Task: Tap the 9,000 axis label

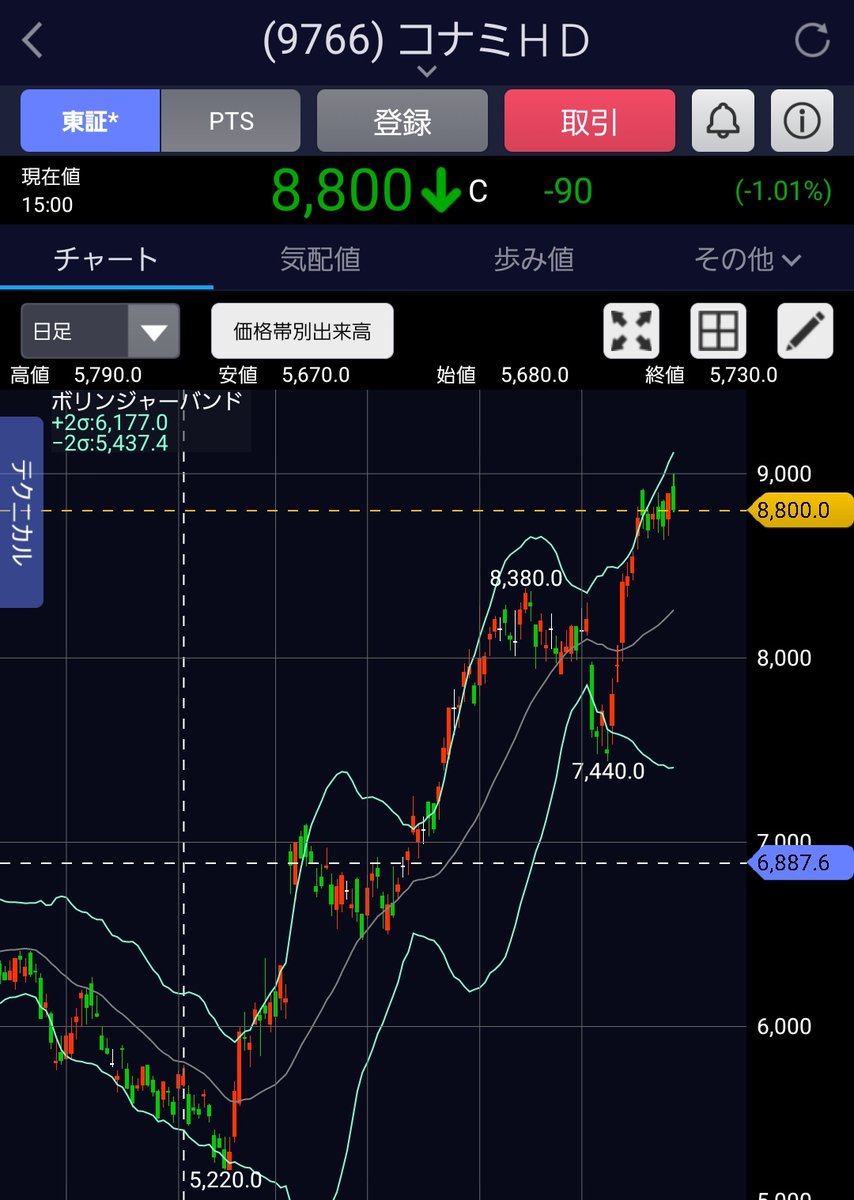Action: click(x=784, y=474)
